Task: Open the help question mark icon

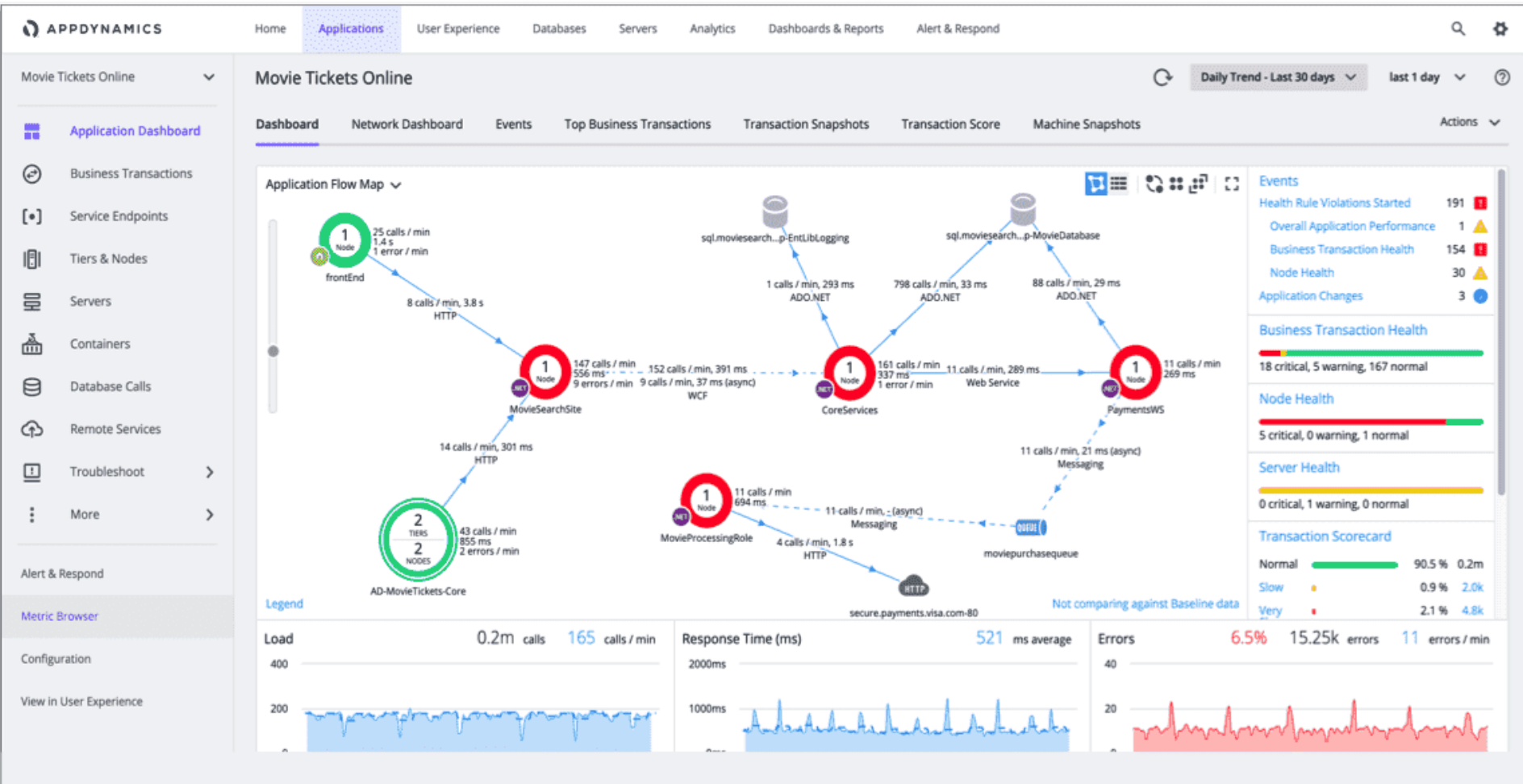Action: pyautogui.click(x=1501, y=77)
